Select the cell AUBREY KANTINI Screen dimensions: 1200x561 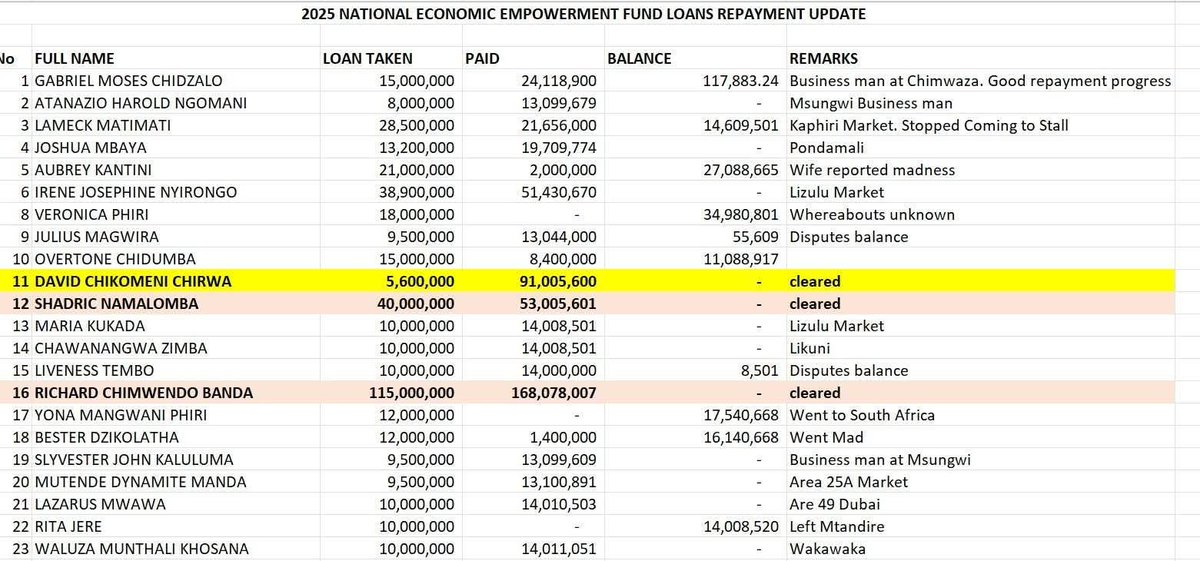click(x=93, y=170)
